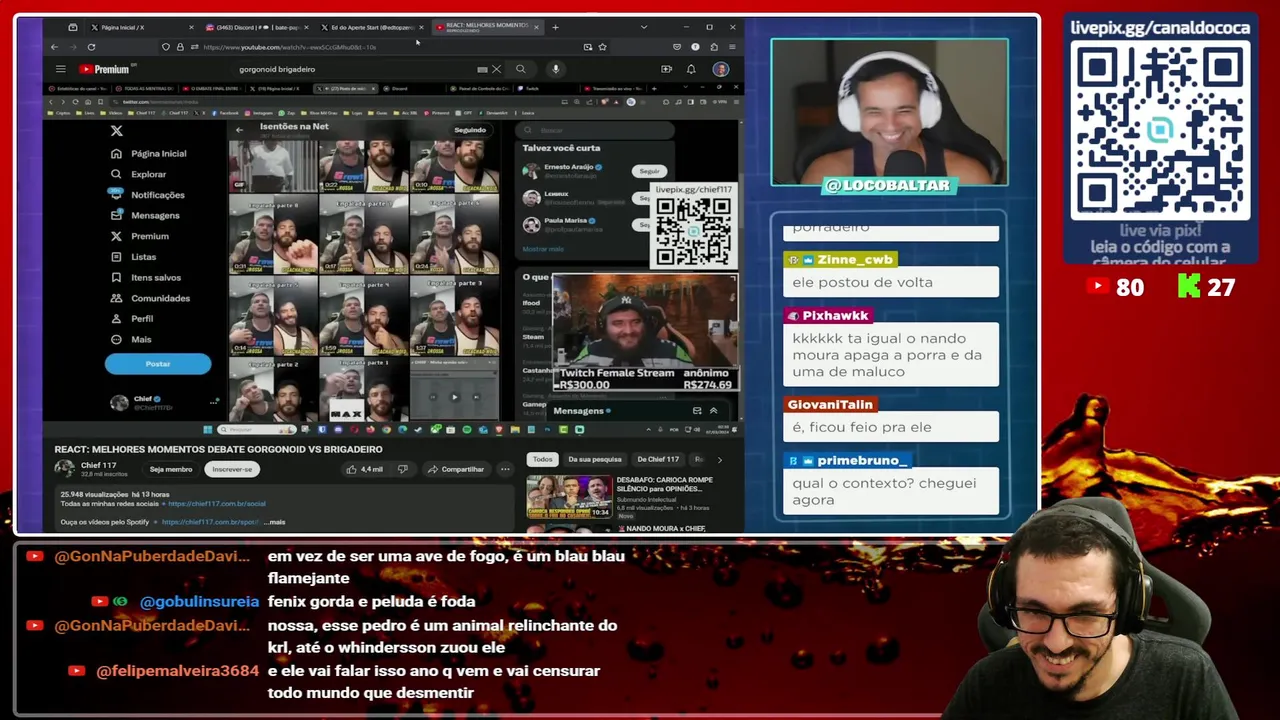
Task: Compose new message icon in Mensagens drawer
Action: 697,411
